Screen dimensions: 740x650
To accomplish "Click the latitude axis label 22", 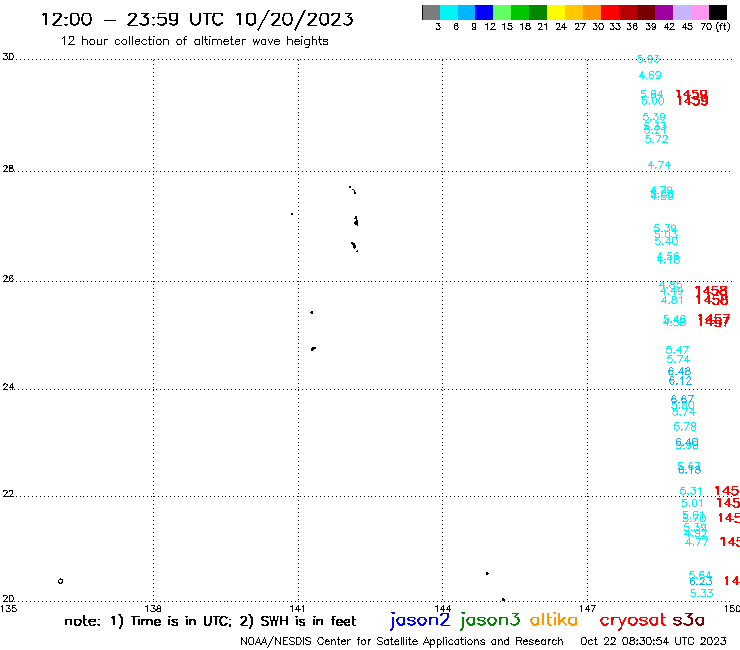I will click(x=8, y=493).
